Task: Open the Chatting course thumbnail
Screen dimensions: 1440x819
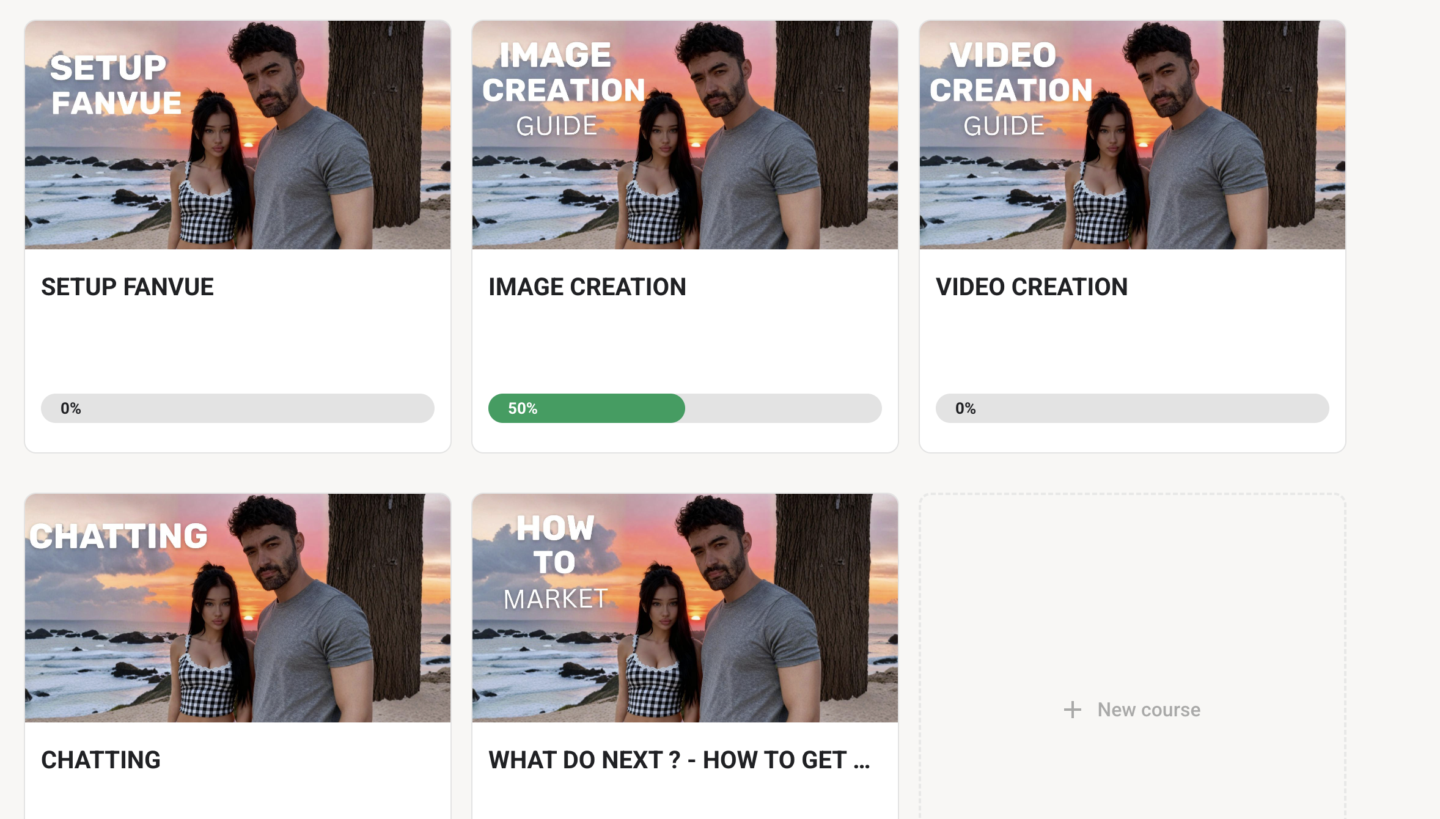Action: (x=238, y=608)
